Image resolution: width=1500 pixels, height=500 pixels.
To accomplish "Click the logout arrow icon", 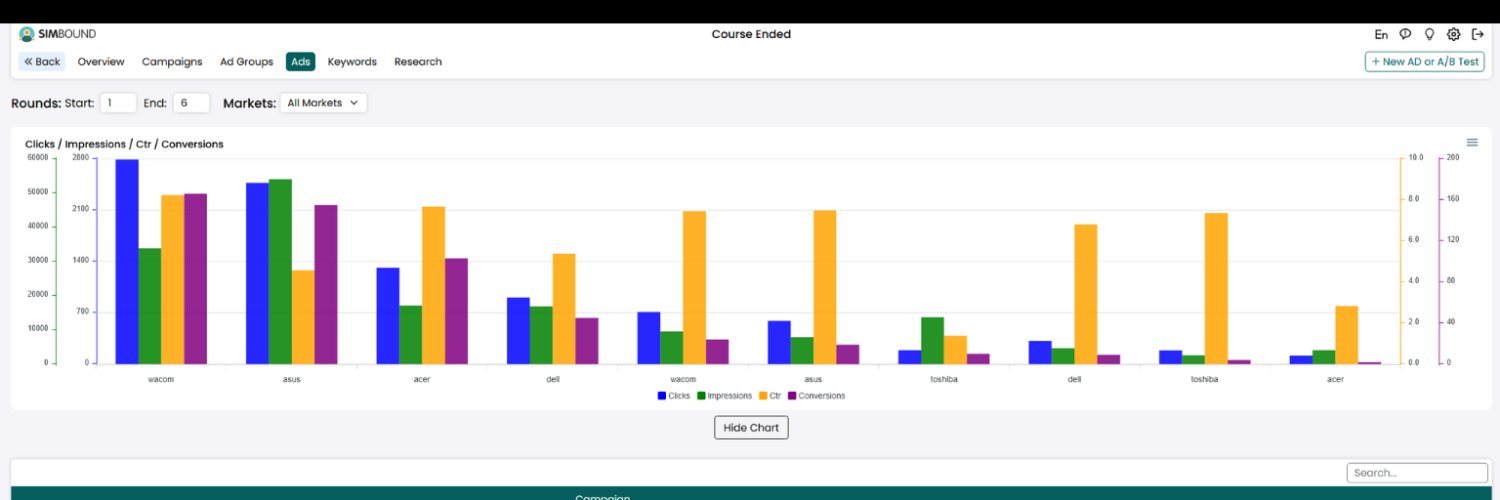I will point(1478,34).
